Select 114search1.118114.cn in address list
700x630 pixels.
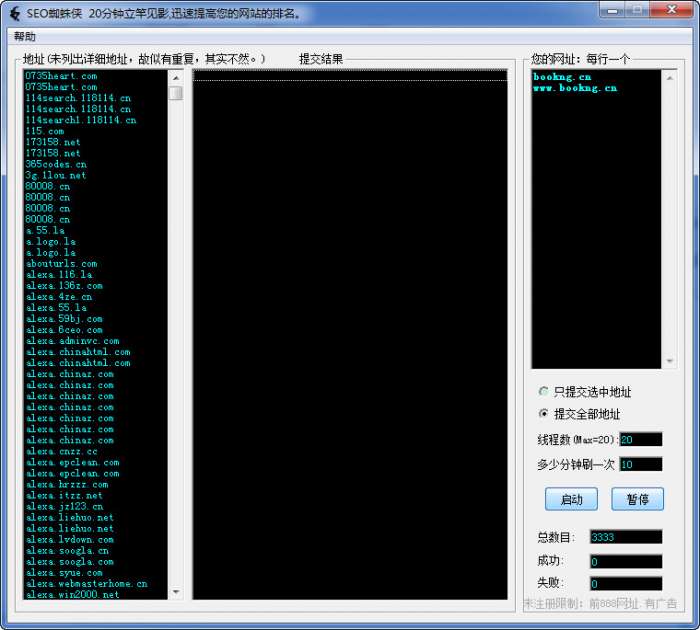click(x=81, y=120)
